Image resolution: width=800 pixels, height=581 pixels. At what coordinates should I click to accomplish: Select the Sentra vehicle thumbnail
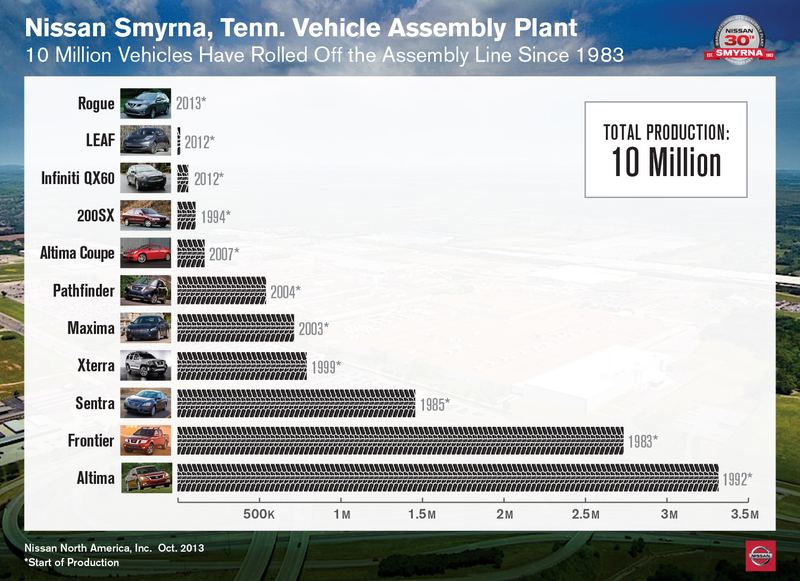(146, 403)
